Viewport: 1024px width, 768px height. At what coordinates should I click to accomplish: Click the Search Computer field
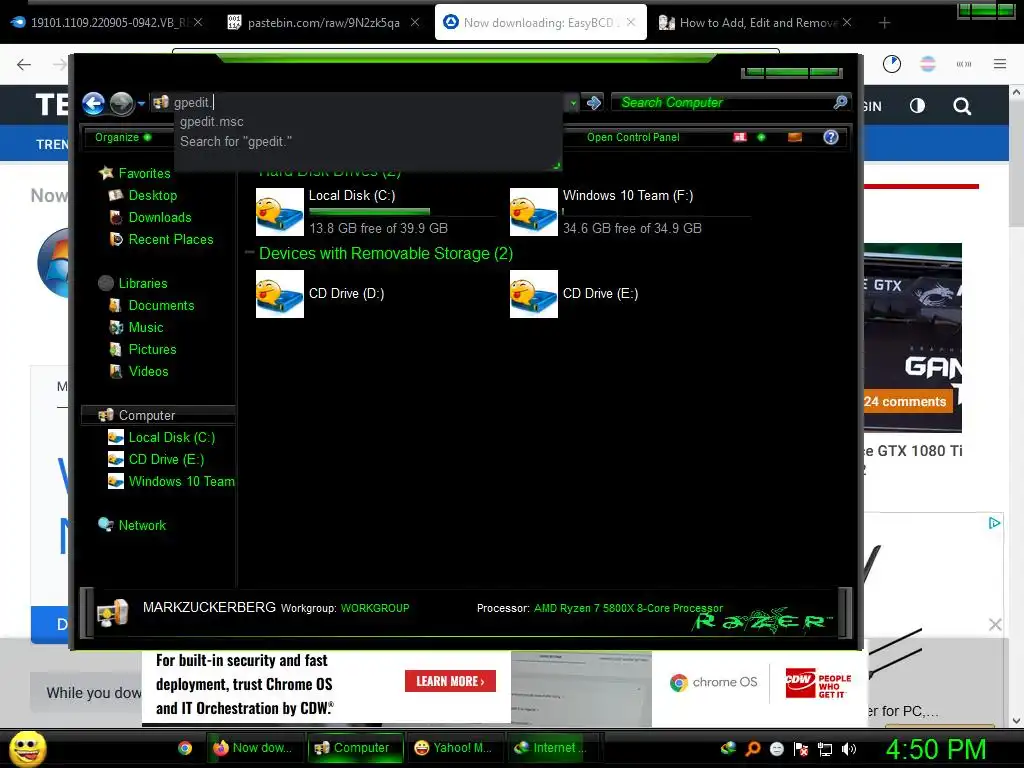(724, 103)
